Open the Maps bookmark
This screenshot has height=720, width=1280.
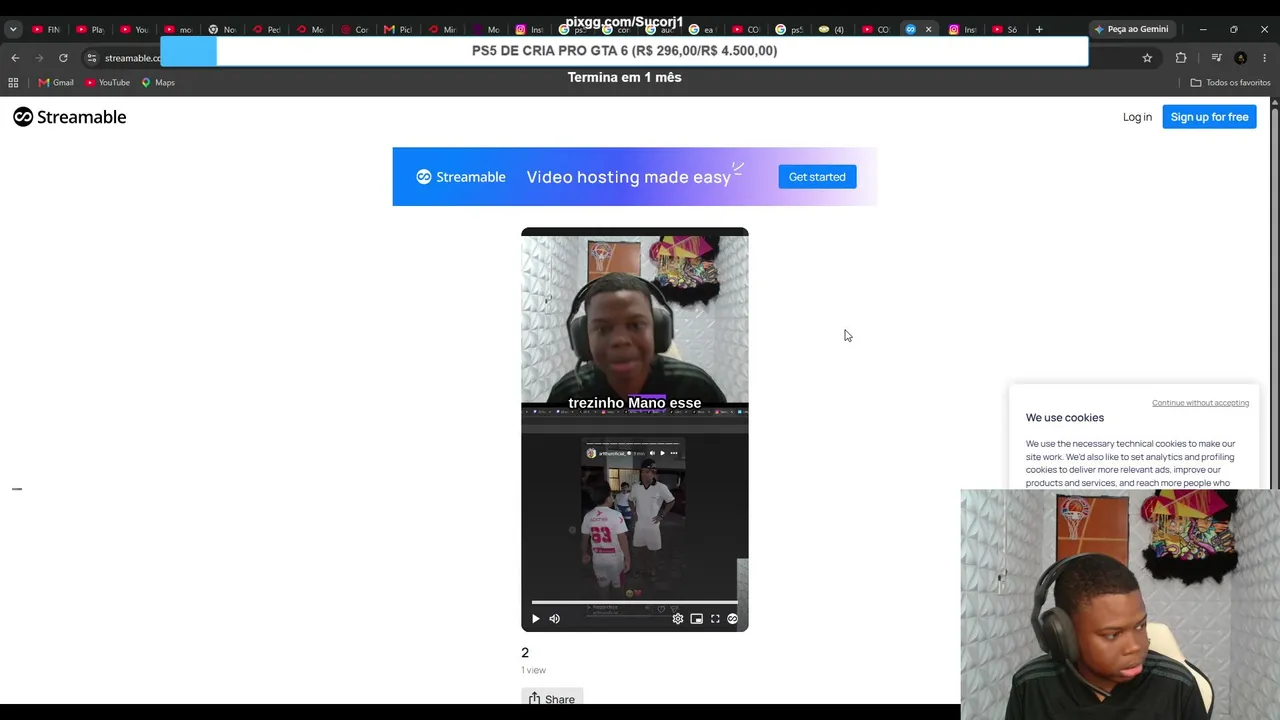click(158, 83)
